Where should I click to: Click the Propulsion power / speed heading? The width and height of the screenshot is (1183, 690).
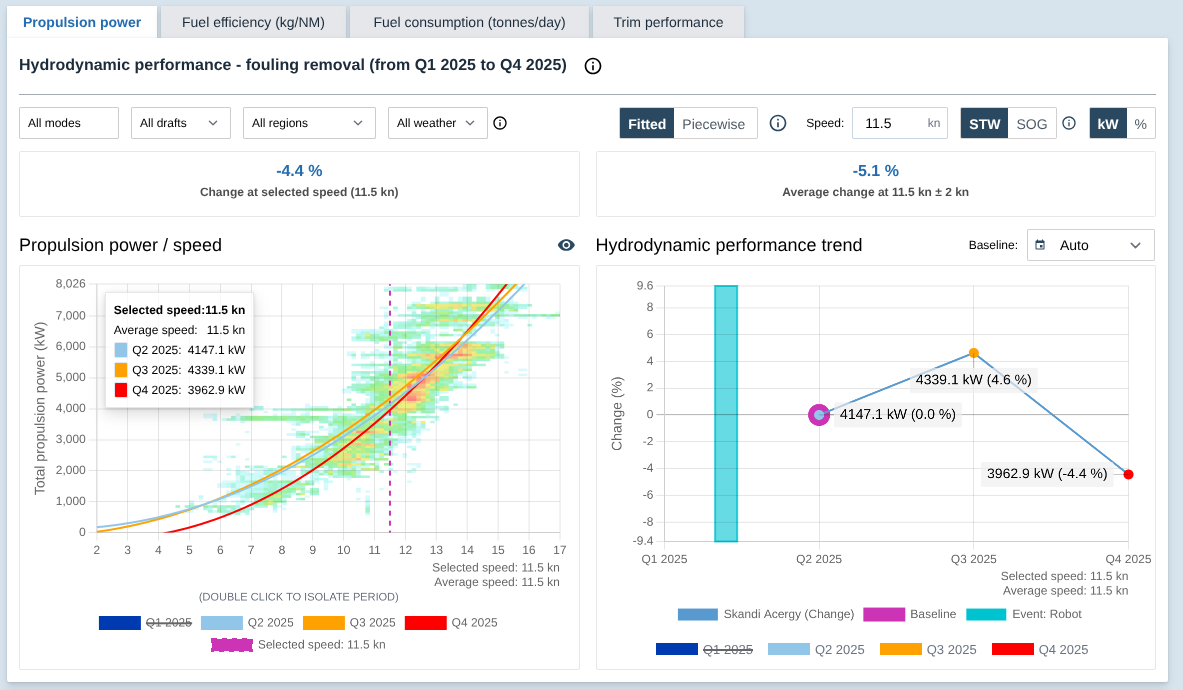[x=121, y=245]
